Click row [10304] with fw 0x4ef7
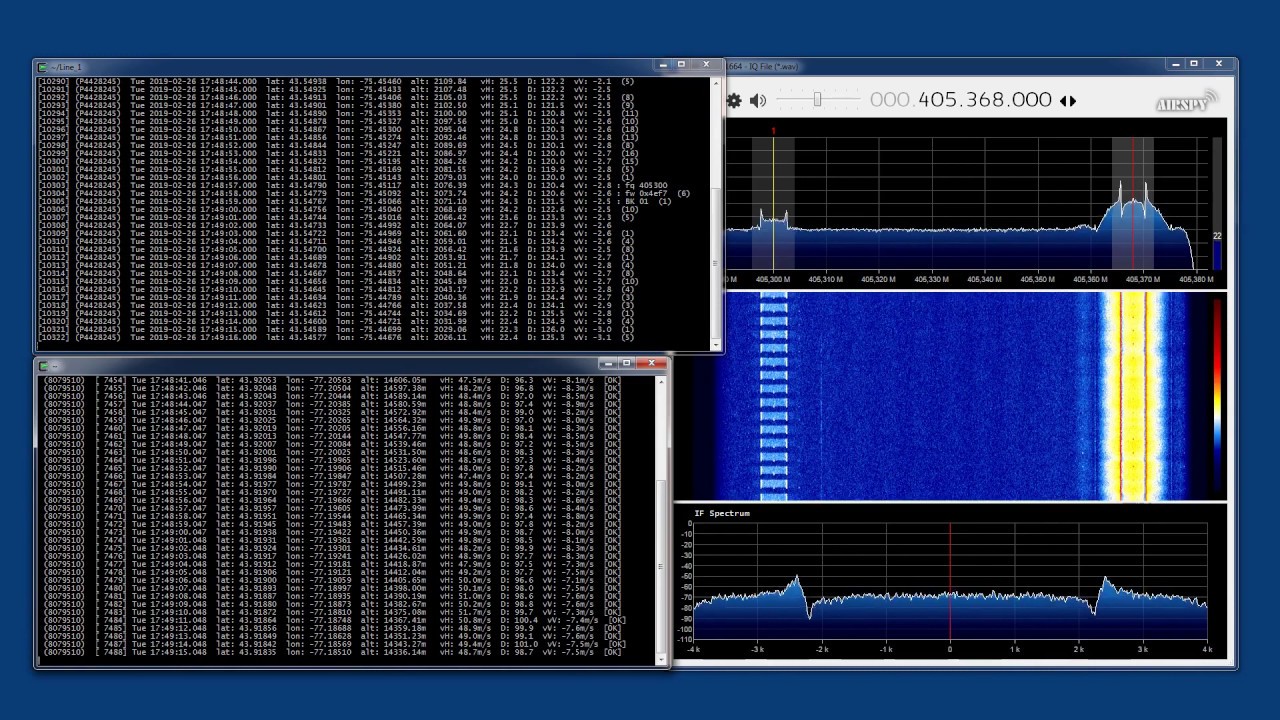The image size is (1280, 720). (x=364, y=193)
